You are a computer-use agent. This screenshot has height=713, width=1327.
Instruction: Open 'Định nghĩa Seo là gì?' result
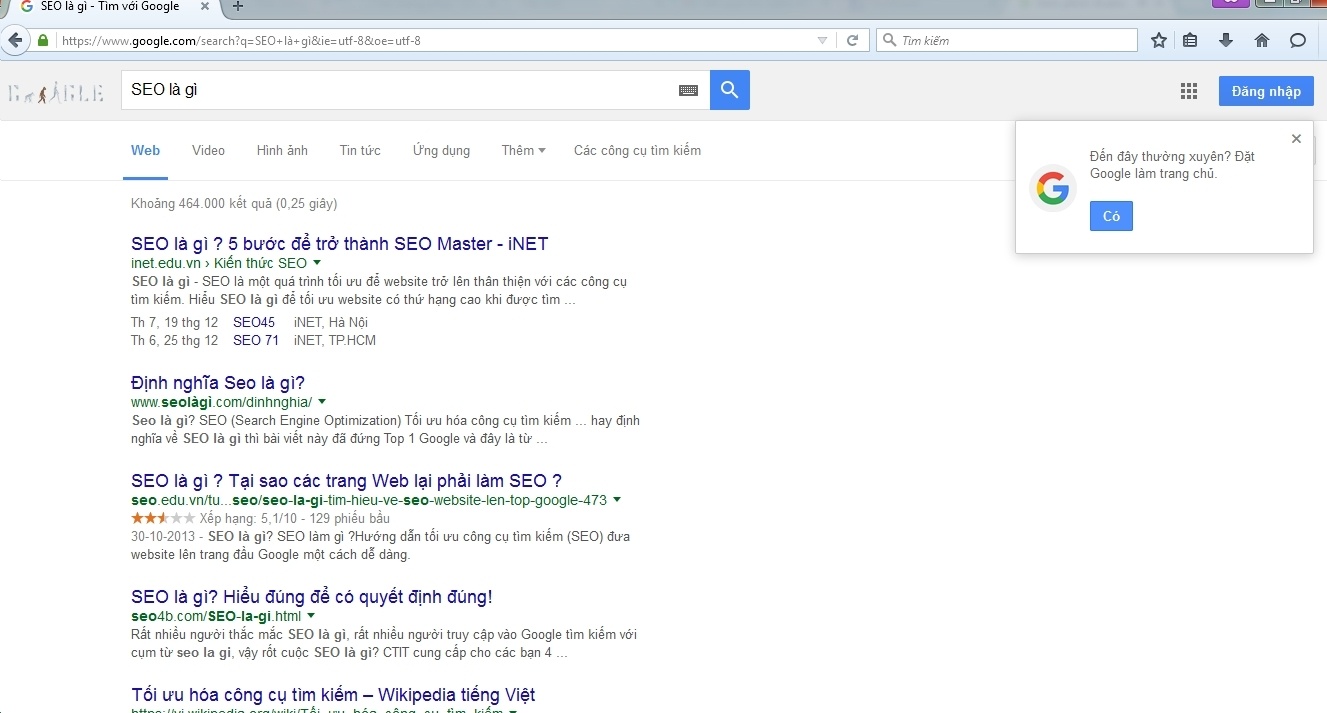pos(218,382)
